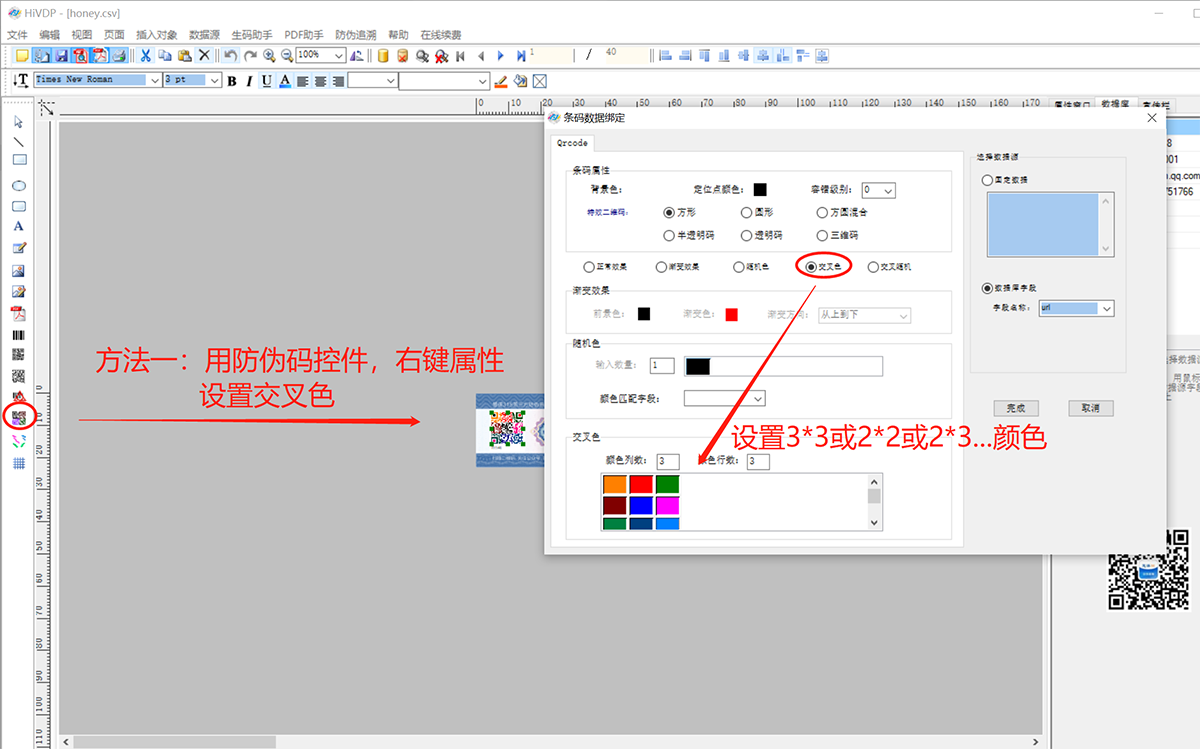Click the New document icon in toolbar
This screenshot has height=749, width=1200.
point(21,56)
